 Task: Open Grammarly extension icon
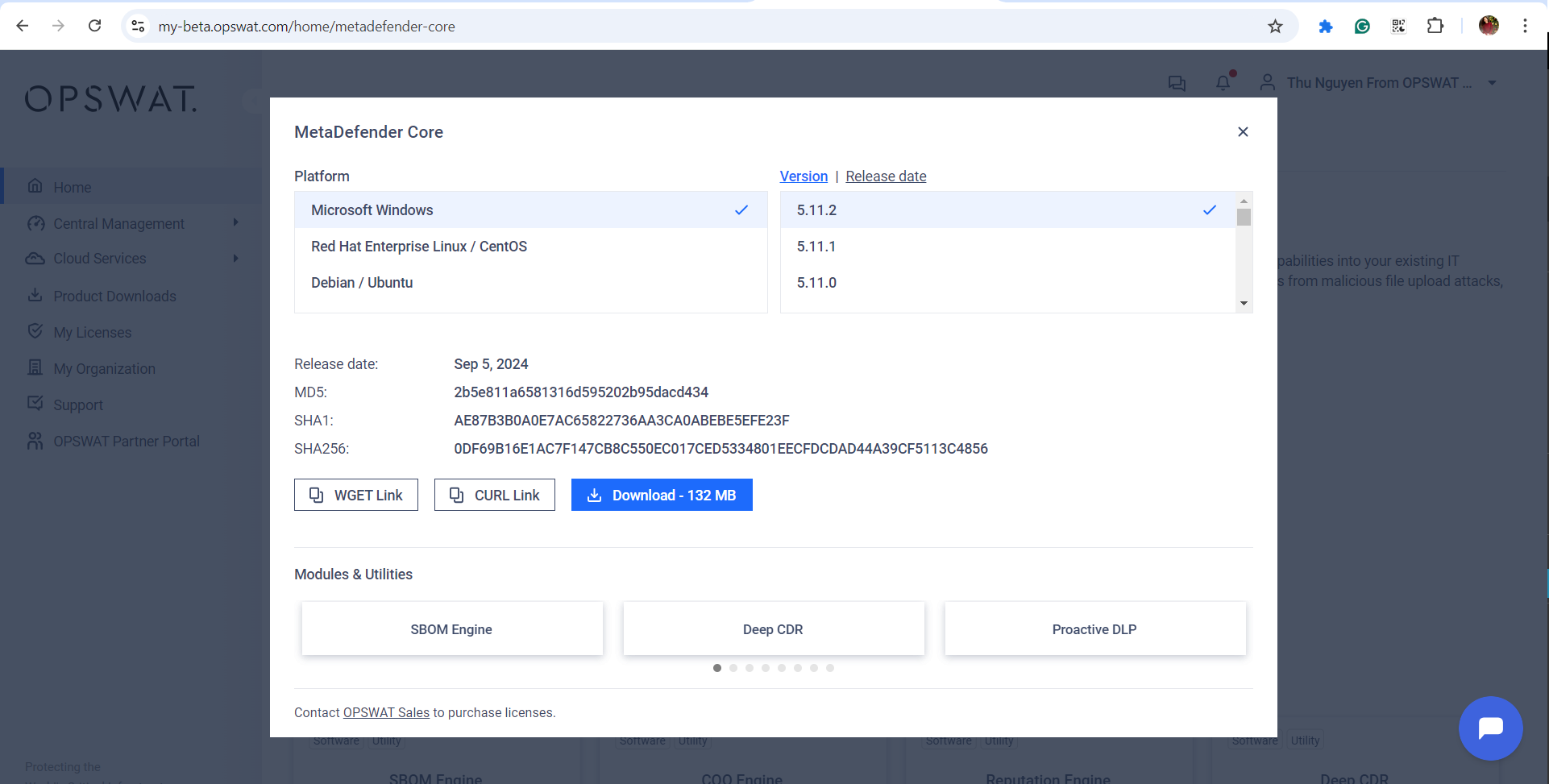coord(1362,27)
